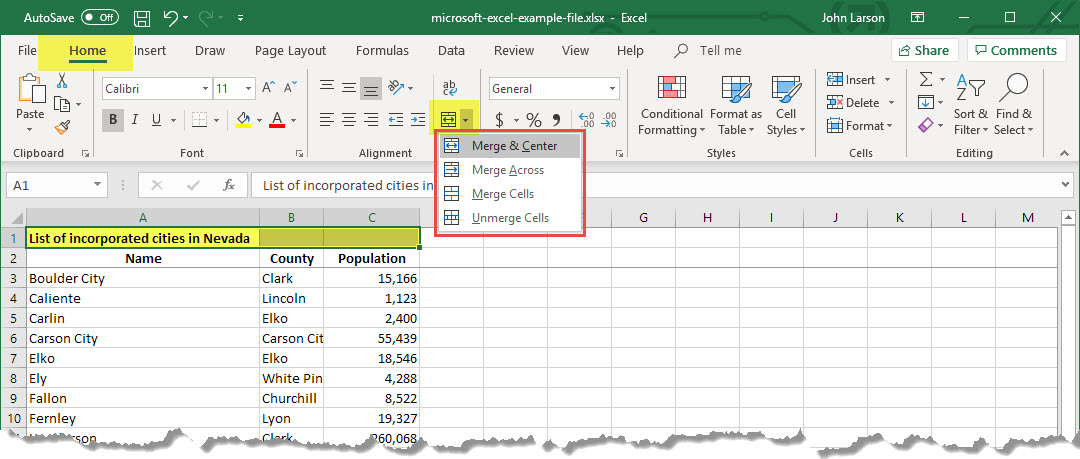This screenshot has width=1080, height=459.
Task: Click the Save icon in title bar
Action: coord(142,18)
